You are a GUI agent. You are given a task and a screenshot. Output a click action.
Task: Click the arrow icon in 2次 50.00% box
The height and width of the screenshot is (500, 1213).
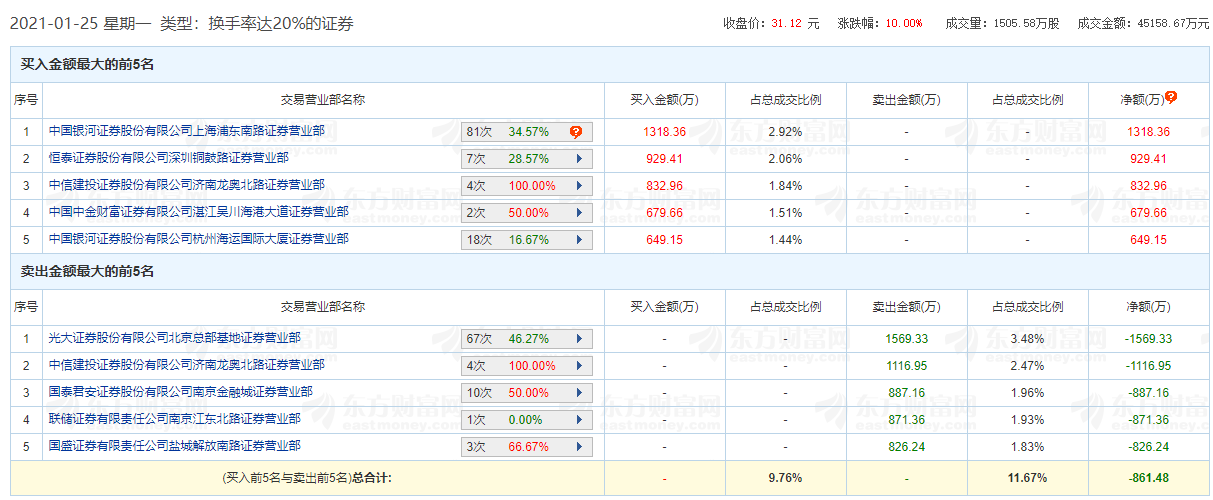point(578,212)
